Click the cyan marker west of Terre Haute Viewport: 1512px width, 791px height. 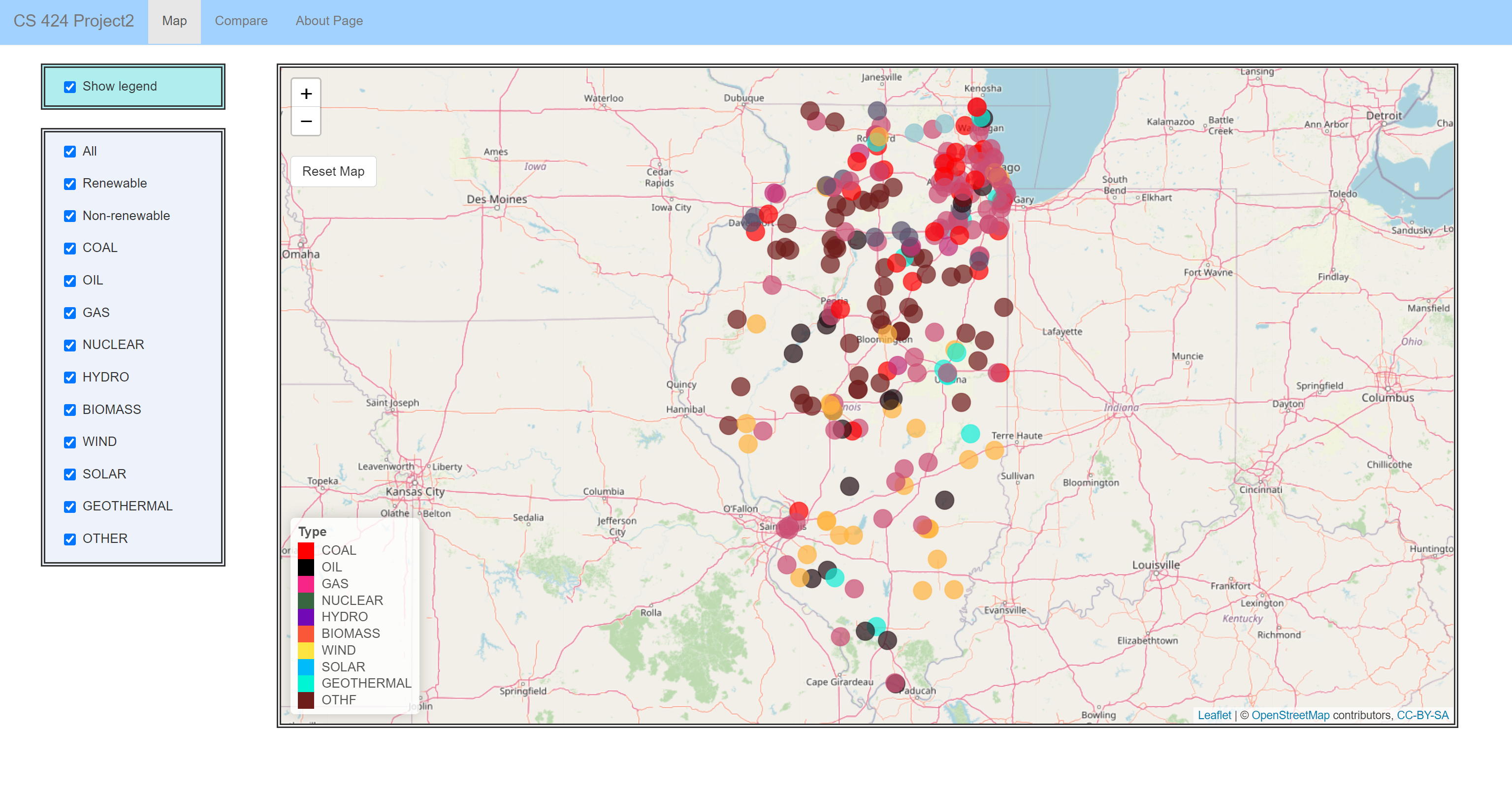[970, 434]
